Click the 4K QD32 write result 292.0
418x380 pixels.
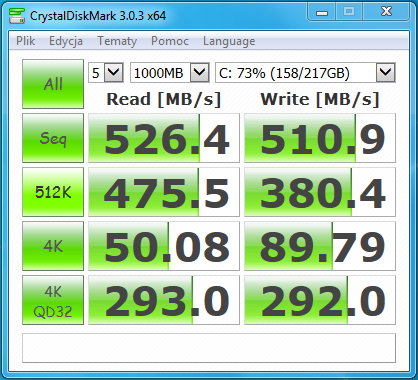coord(320,300)
